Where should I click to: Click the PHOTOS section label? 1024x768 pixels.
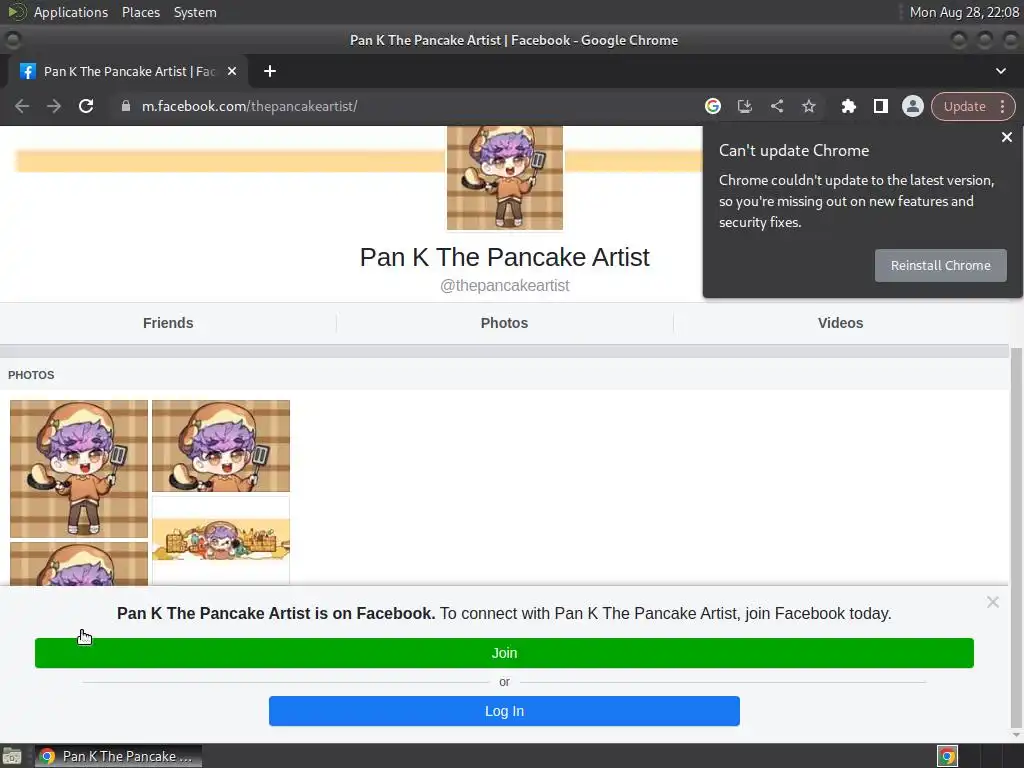click(31, 376)
